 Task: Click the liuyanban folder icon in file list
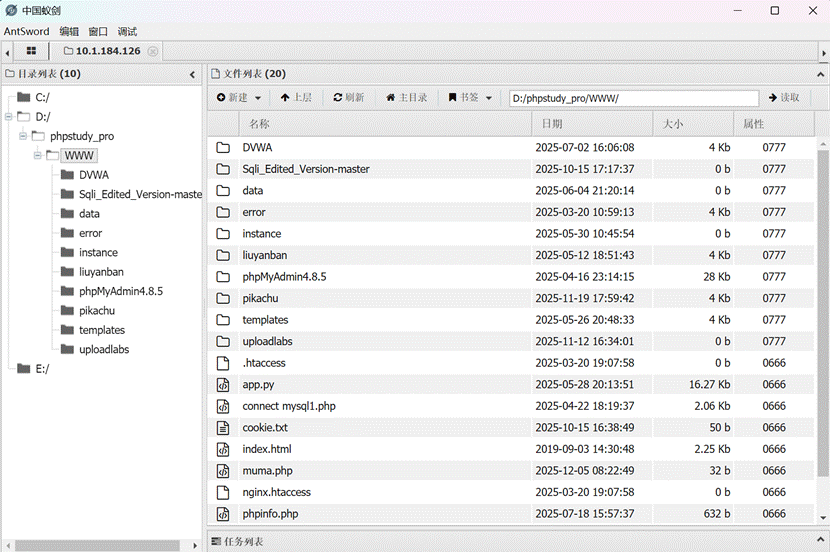[x=223, y=255]
